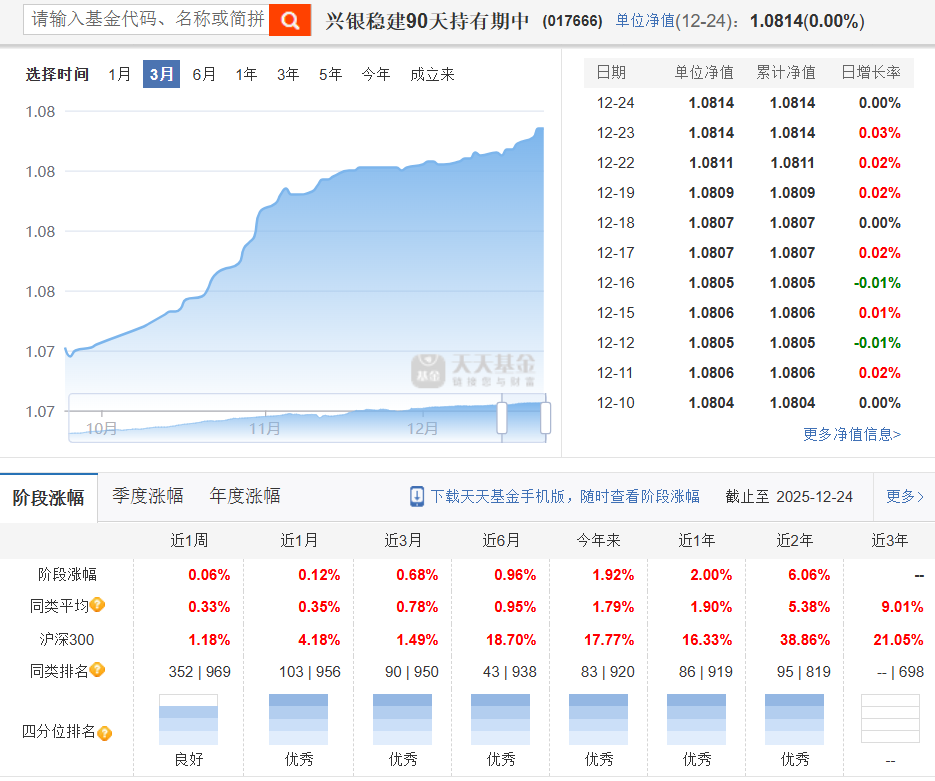Click the mobile phone download icon
This screenshot has height=781, width=935.
pos(417,496)
